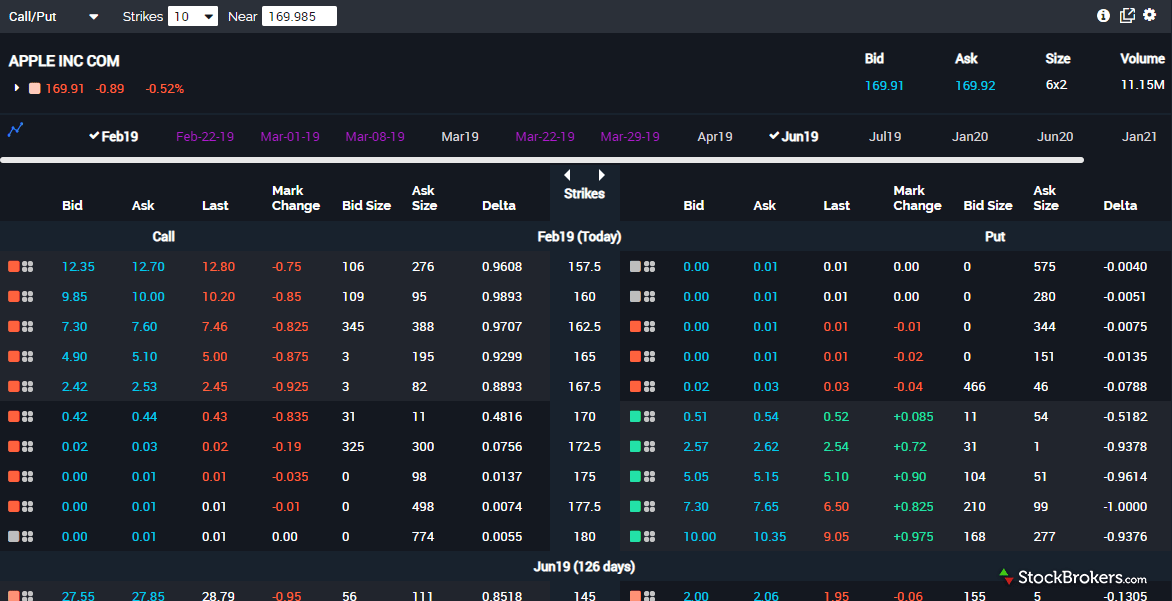Click the grid icon for 177.5 put
The width and height of the screenshot is (1172, 601).
tap(650, 506)
